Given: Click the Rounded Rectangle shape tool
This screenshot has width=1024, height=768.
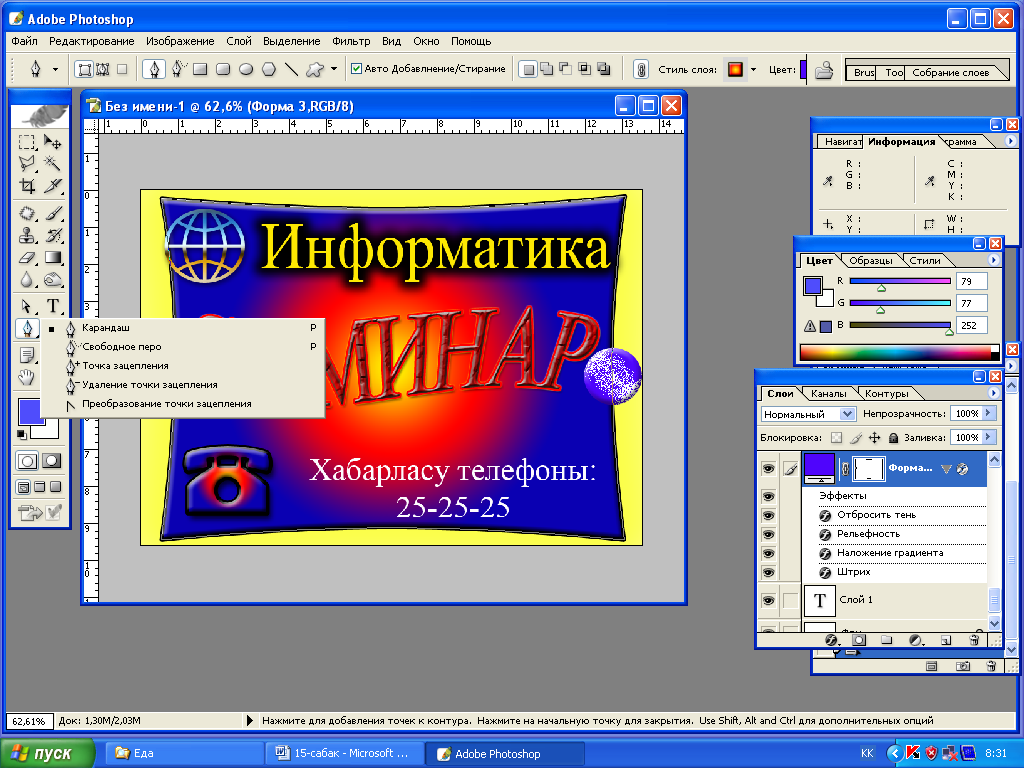Looking at the screenshot, I should (x=223, y=69).
